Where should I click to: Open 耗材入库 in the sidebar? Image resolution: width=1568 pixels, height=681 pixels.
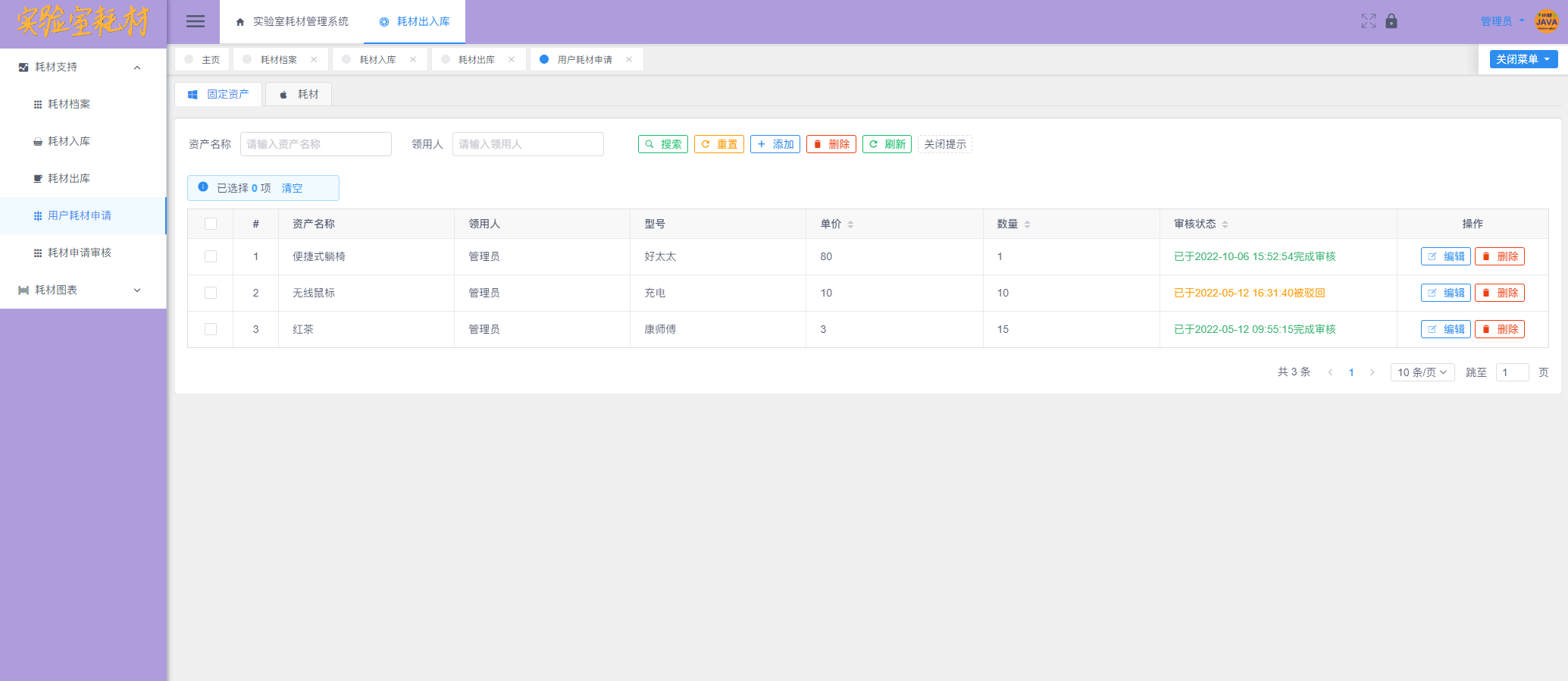coord(83,141)
